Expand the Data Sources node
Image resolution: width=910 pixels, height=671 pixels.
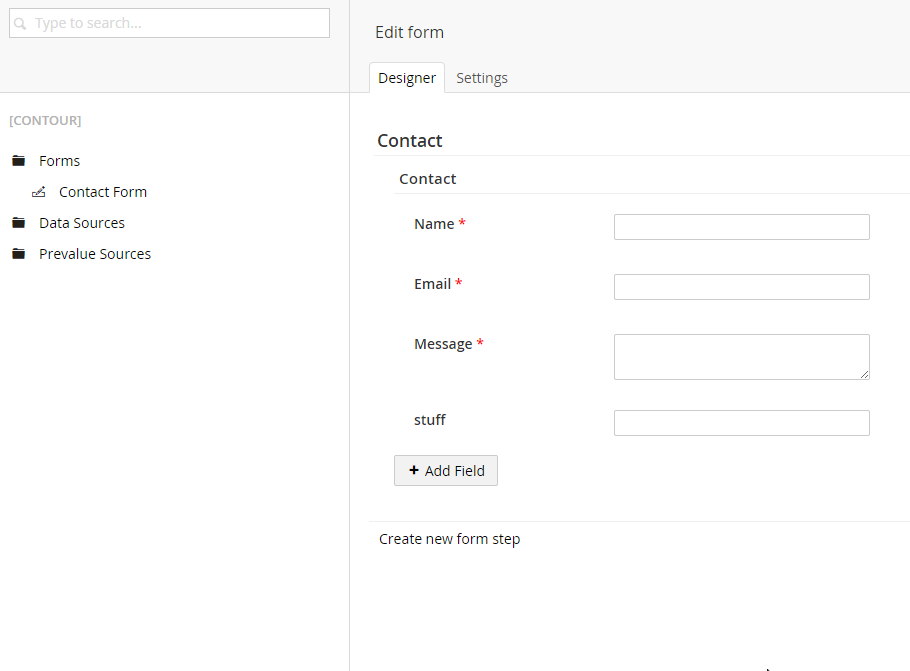pos(82,223)
